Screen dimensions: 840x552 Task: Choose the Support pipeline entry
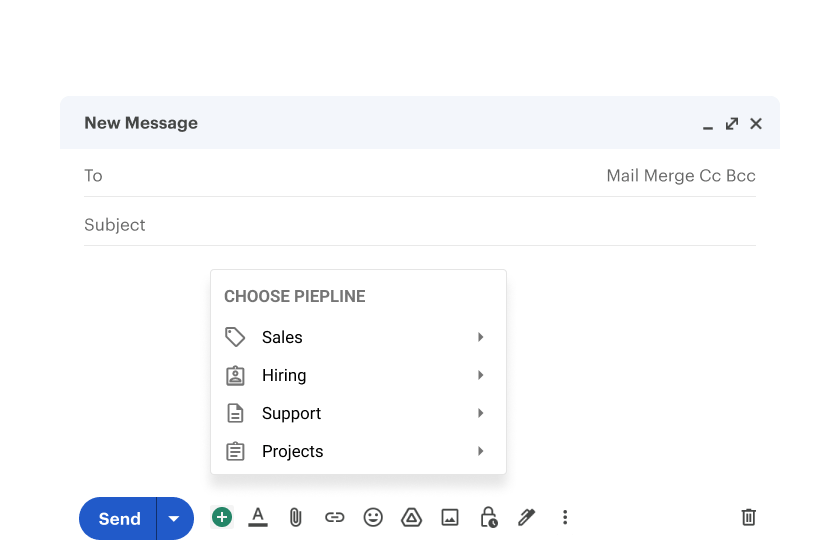358,413
